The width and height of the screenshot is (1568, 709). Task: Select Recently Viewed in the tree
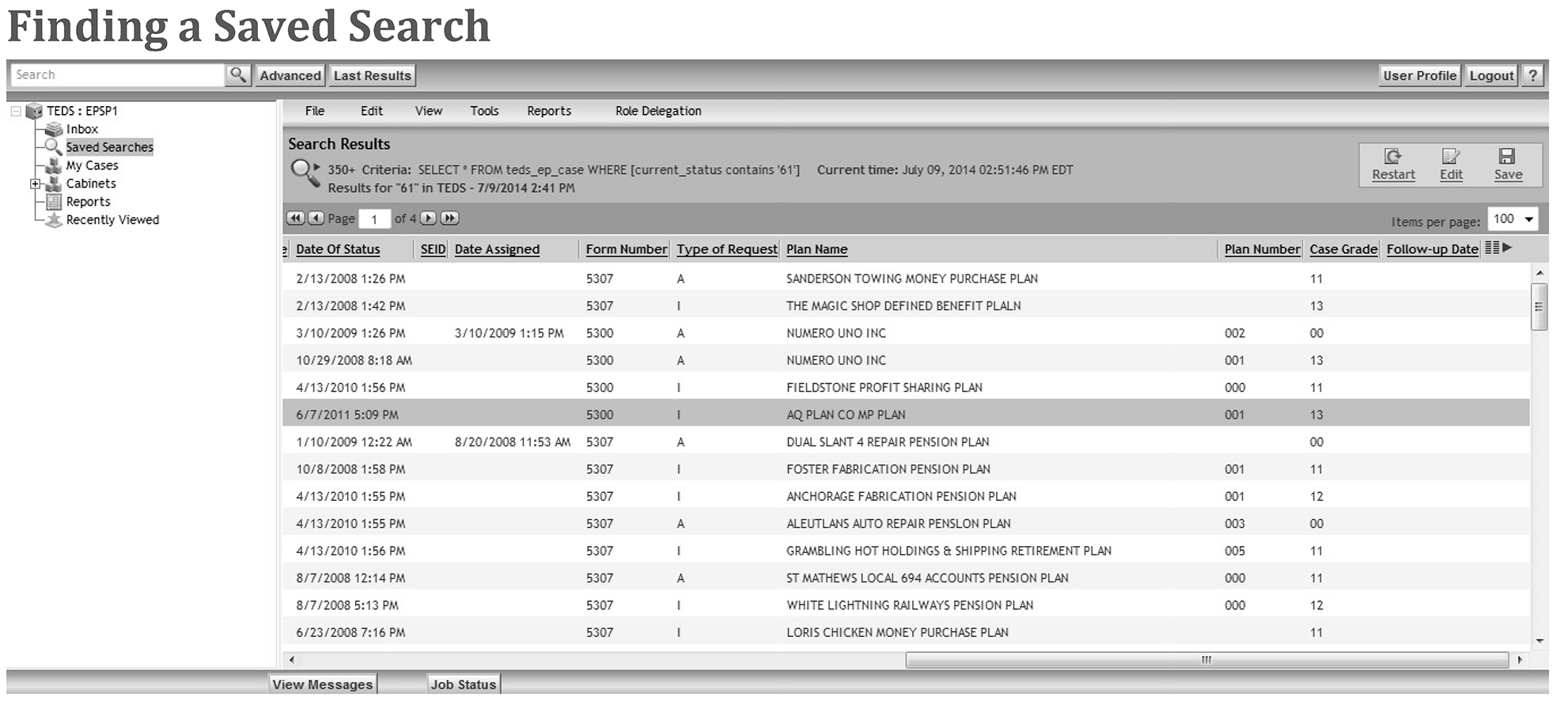pos(112,220)
